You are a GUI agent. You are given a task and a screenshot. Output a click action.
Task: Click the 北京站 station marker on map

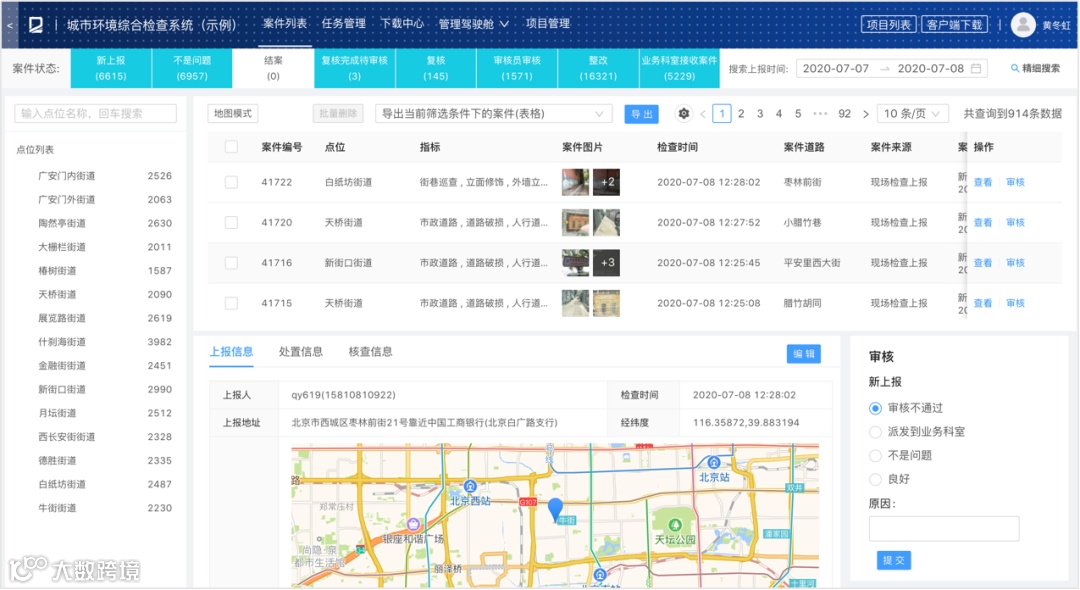click(714, 463)
